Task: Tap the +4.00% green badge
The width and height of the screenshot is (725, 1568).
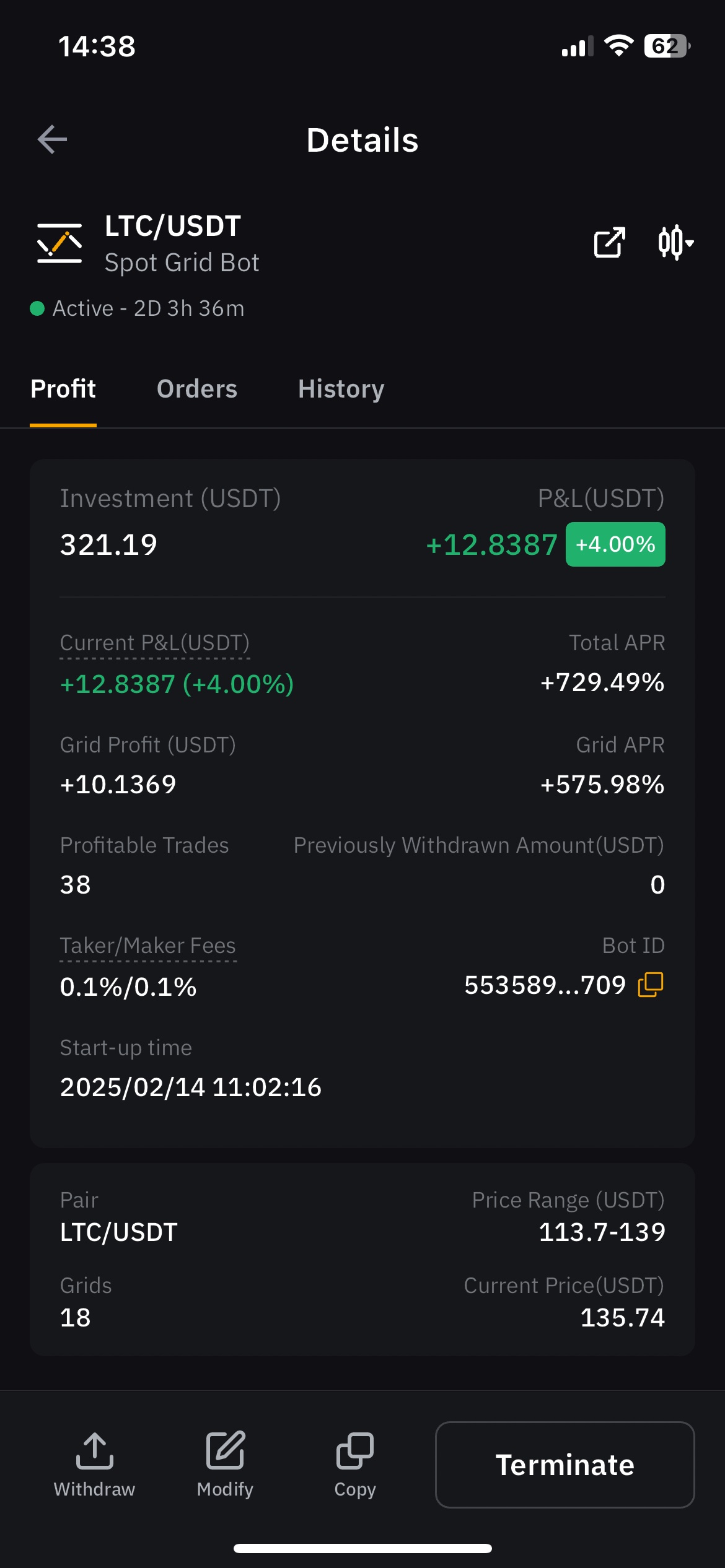Action: (615, 544)
